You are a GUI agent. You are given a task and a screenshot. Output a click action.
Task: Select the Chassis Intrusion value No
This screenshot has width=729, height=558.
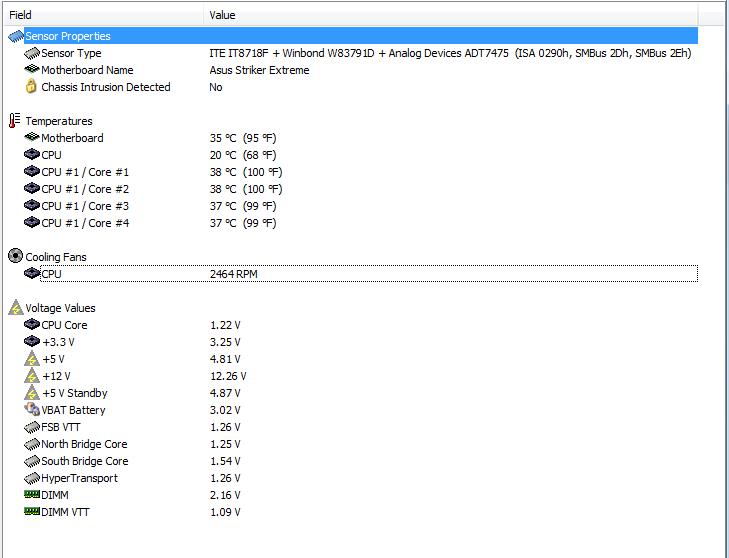[x=216, y=87]
